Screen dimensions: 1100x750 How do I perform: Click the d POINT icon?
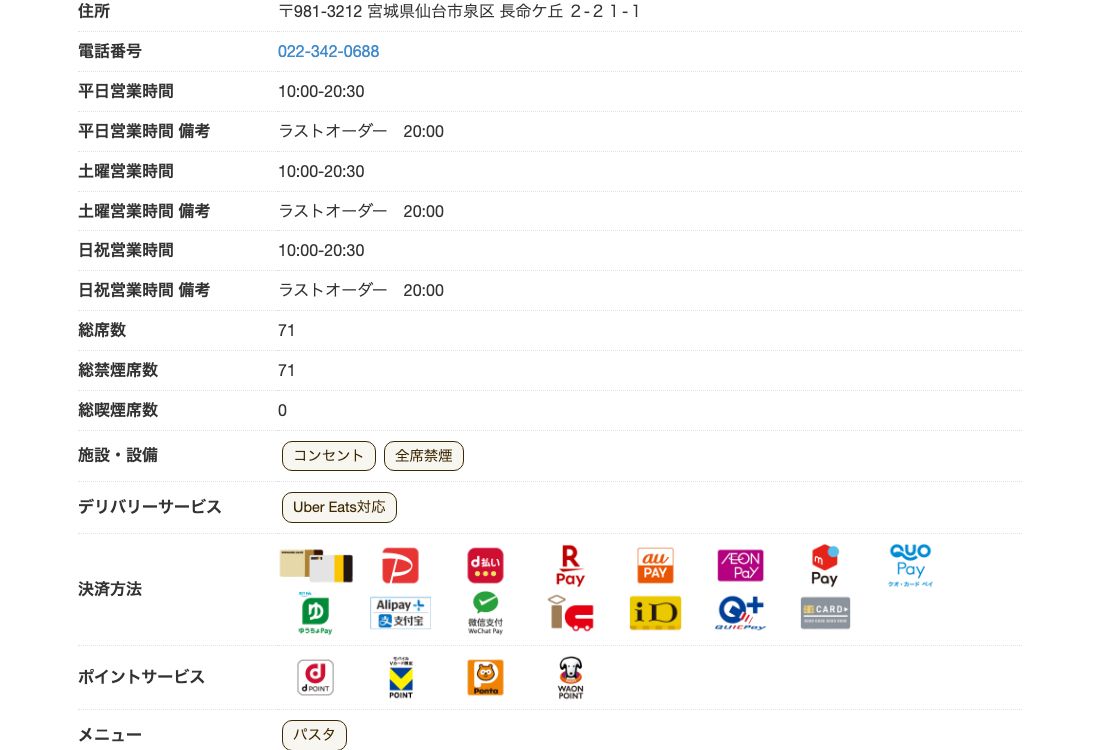coord(315,678)
